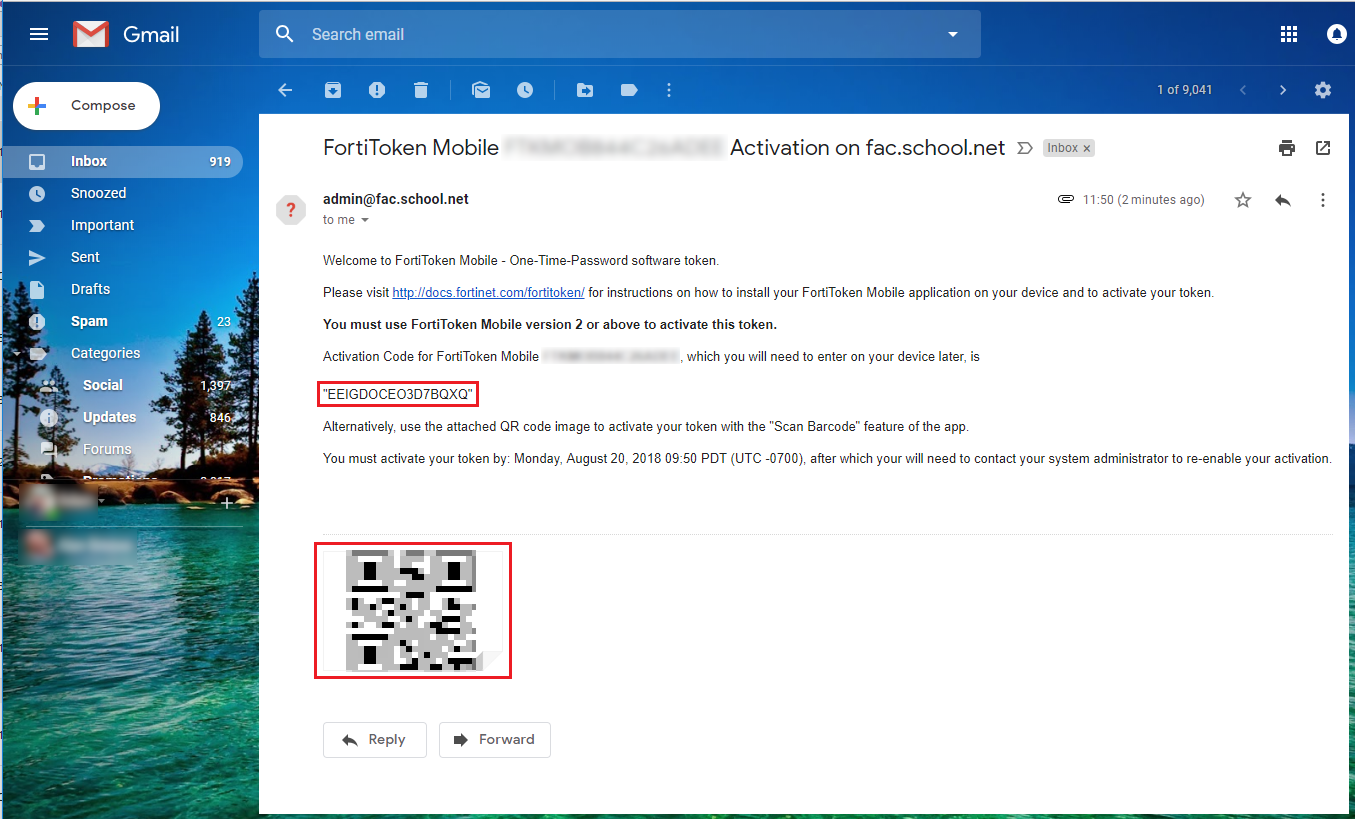Click the back to inbox arrow

[x=285, y=90]
